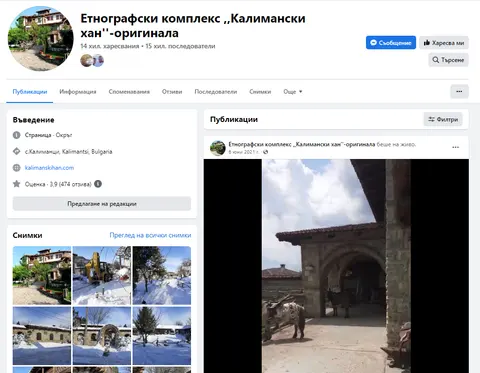Image resolution: width=480 pixels, height=373 pixels.
Task: Click the Съобщение message button
Action: click(x=391, y=43)
